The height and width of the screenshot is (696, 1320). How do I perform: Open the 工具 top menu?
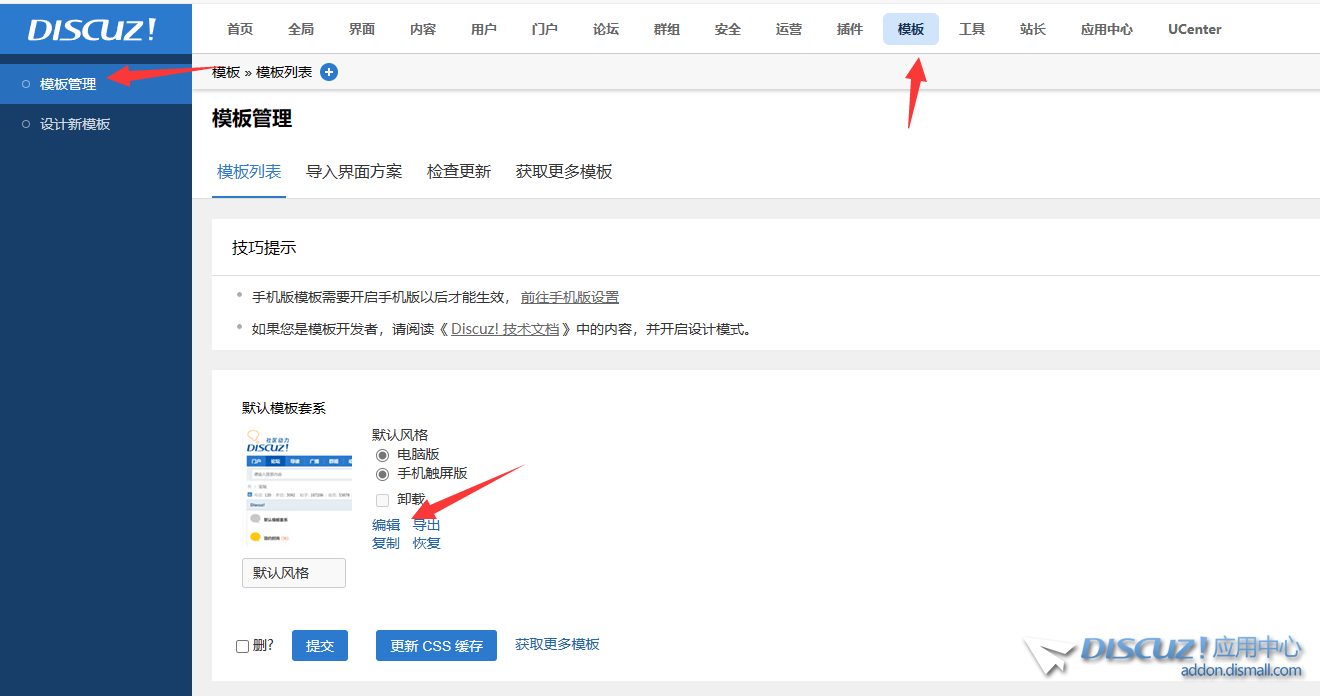(x=972, y=29)
